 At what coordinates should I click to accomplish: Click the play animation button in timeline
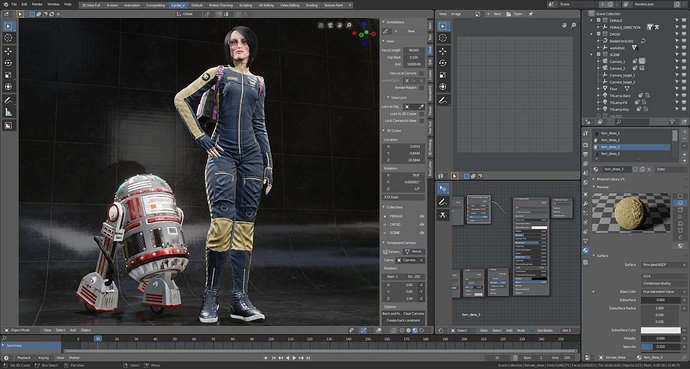click(294, 358)
